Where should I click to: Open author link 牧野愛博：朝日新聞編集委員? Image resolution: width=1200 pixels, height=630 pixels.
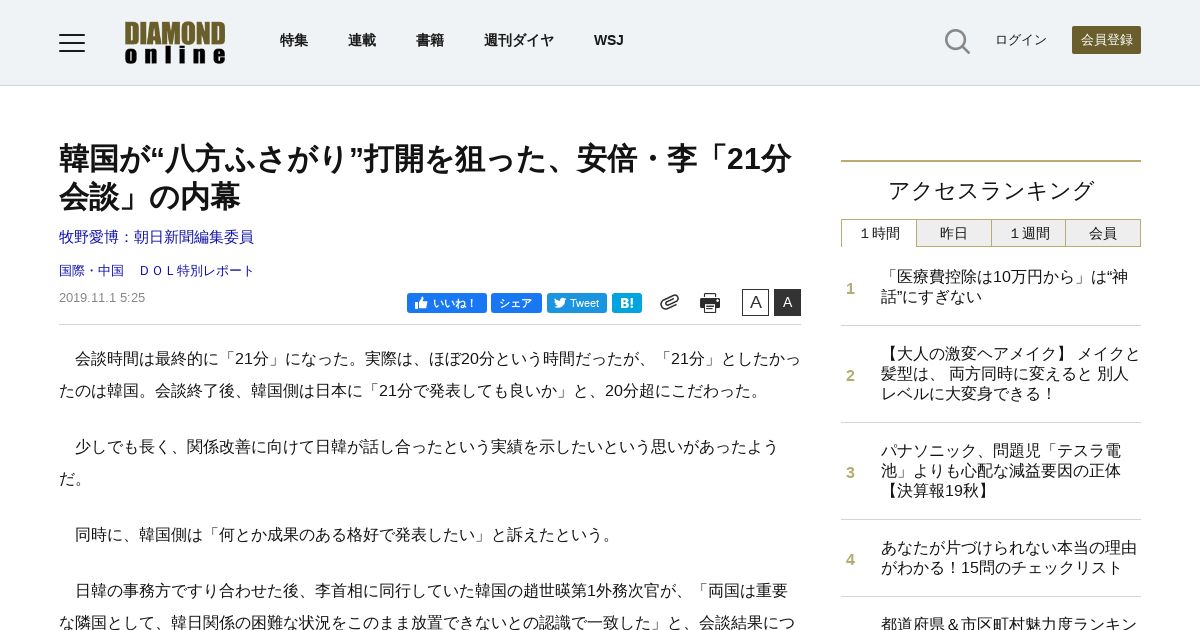point(156,237)
